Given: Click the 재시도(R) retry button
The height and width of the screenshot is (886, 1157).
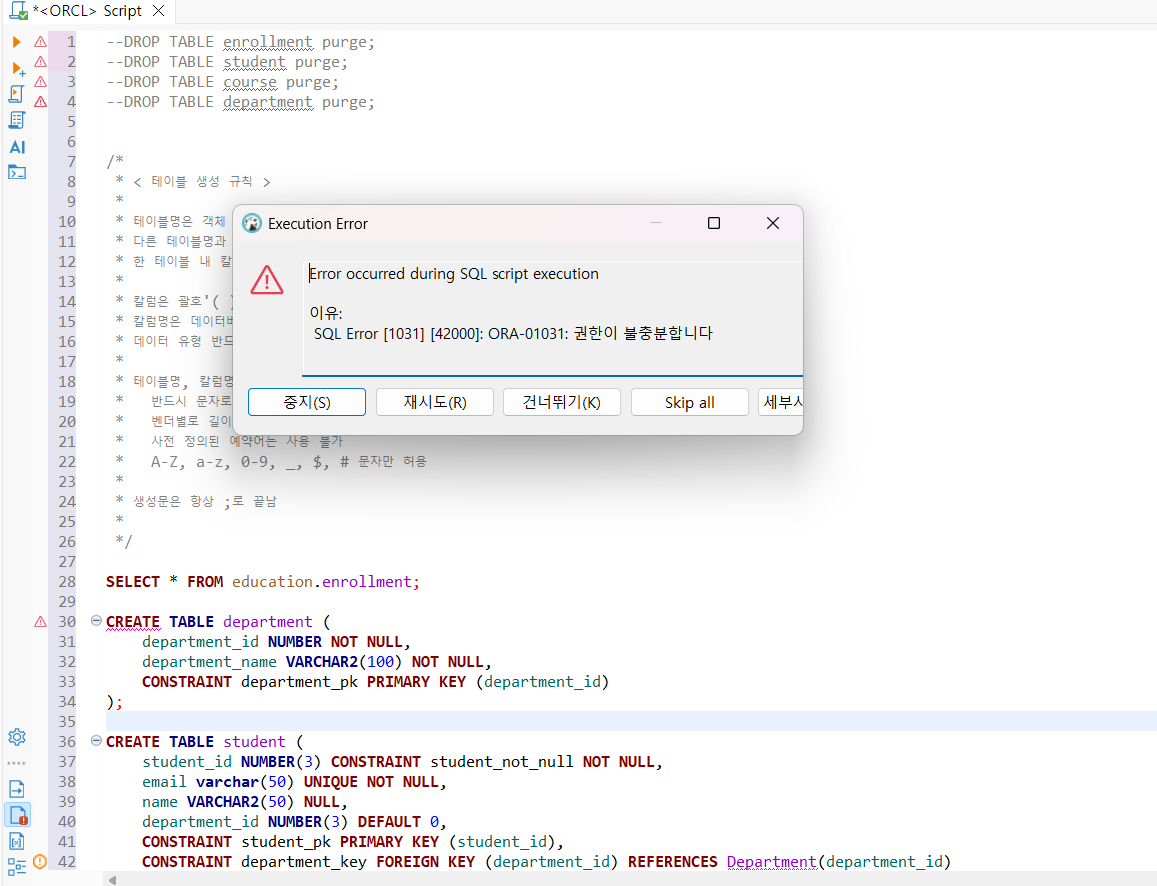Looking at the screenshot, I should click(435, 402).
